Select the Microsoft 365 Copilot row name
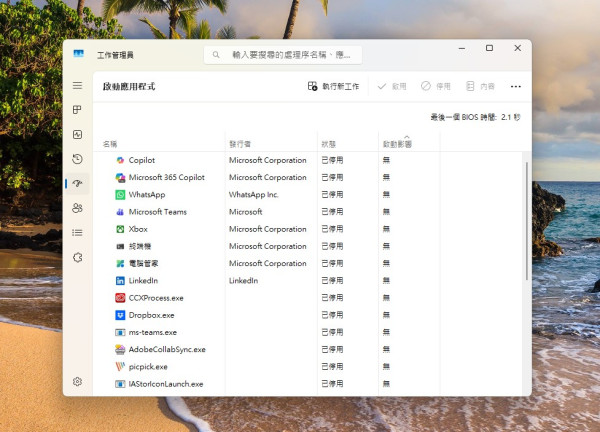This screenshot has height=432, width=600. click(x=166, y=177)
